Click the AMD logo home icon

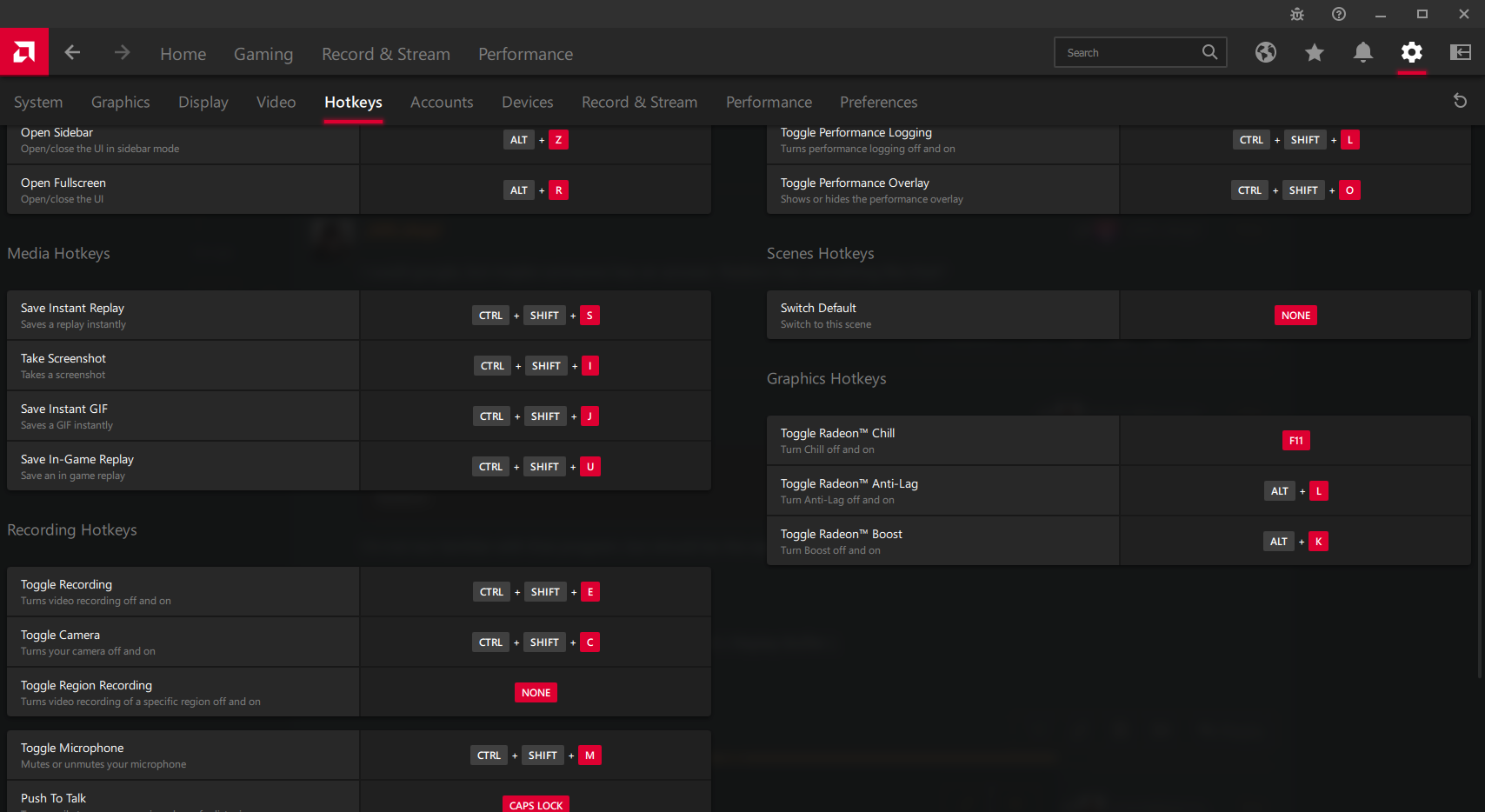24,52
